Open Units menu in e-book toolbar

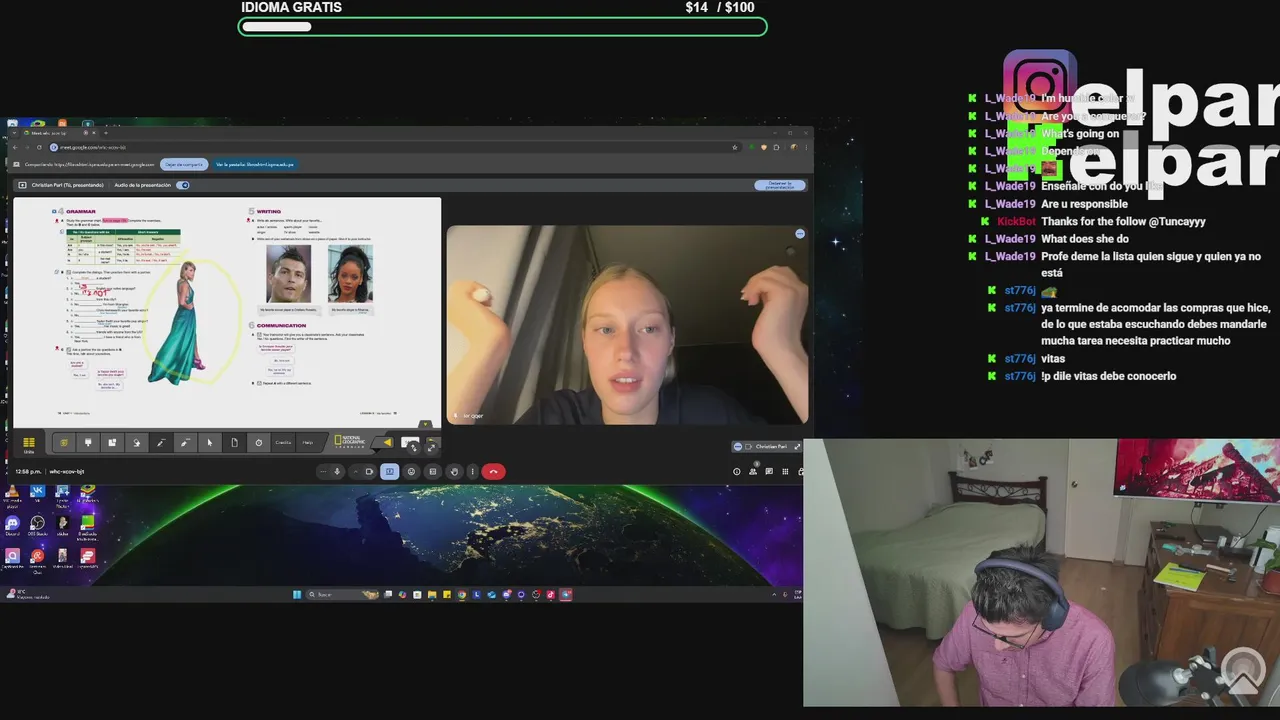[x=29, y=443]
